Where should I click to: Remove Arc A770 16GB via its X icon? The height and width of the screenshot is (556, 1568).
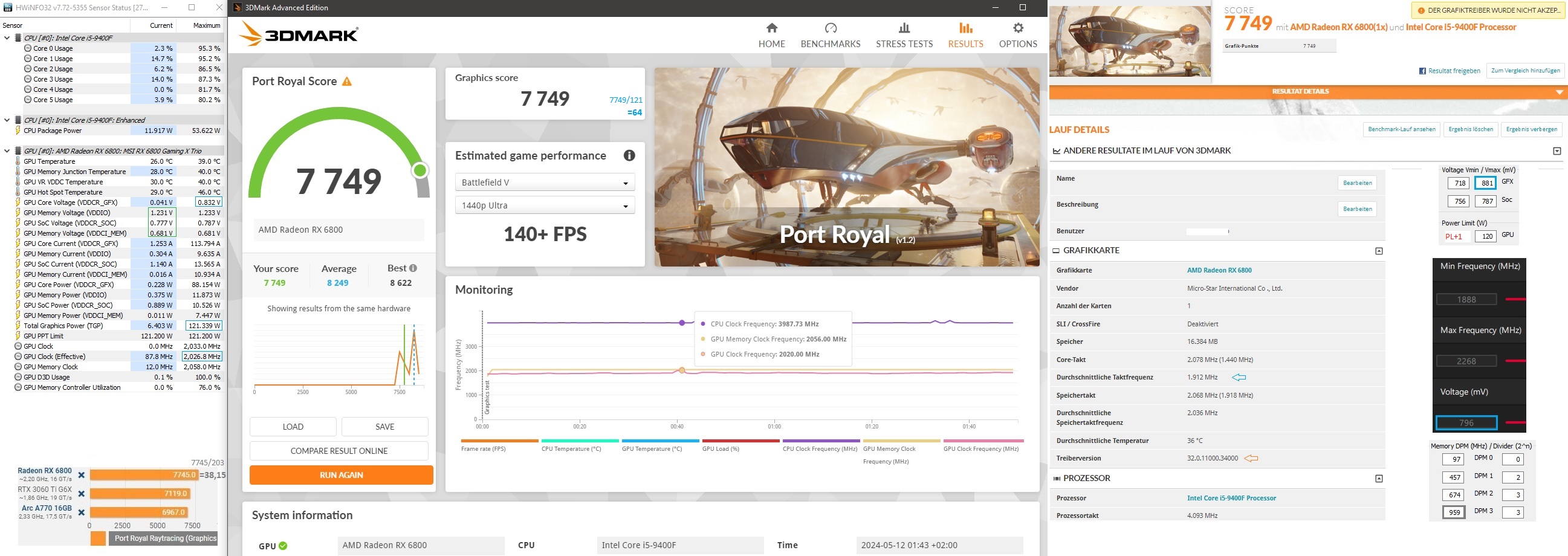[x=82, y=512]
